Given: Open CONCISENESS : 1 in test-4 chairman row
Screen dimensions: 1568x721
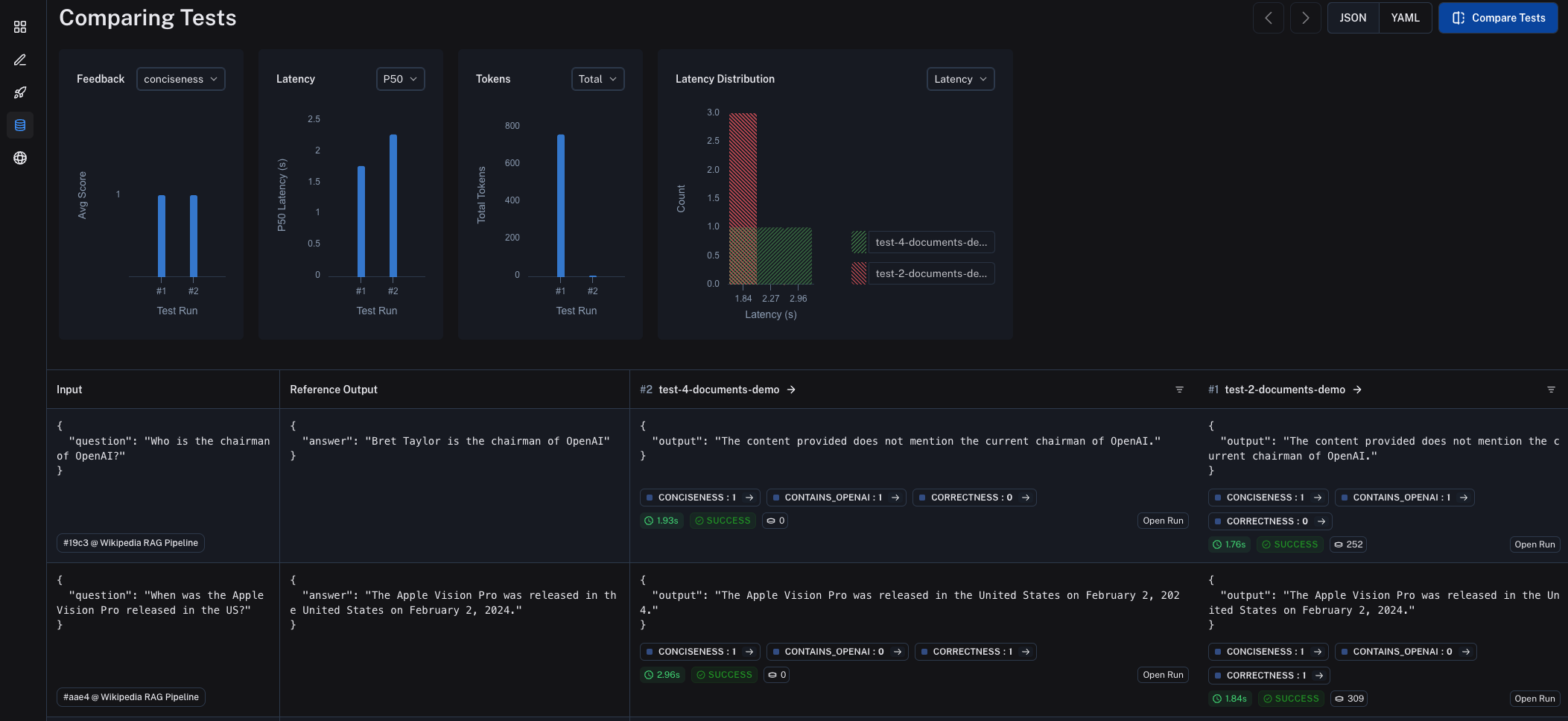Looking at the screenshot, I should pos(700,498).
